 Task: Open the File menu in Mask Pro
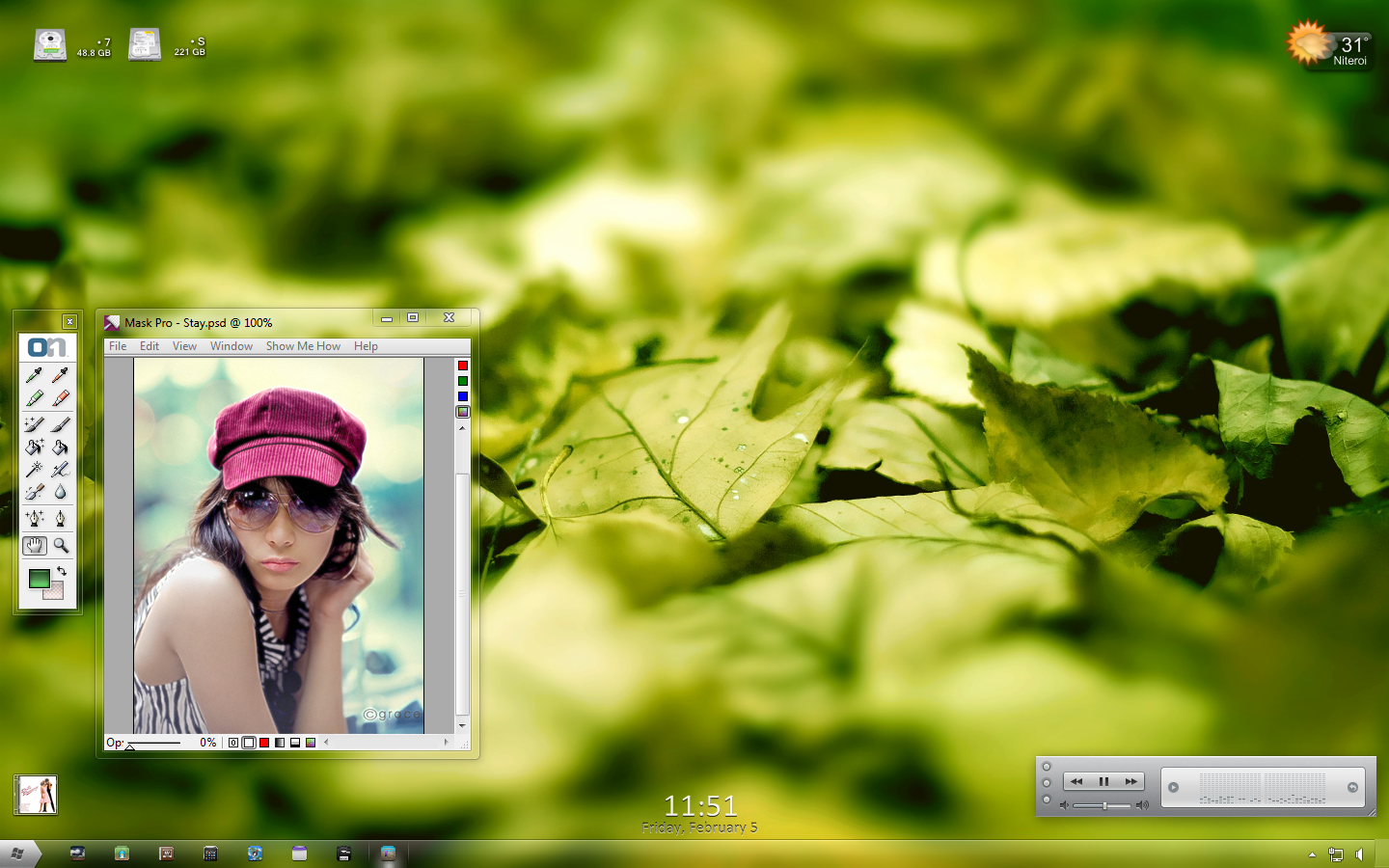(x=118, y=346)
